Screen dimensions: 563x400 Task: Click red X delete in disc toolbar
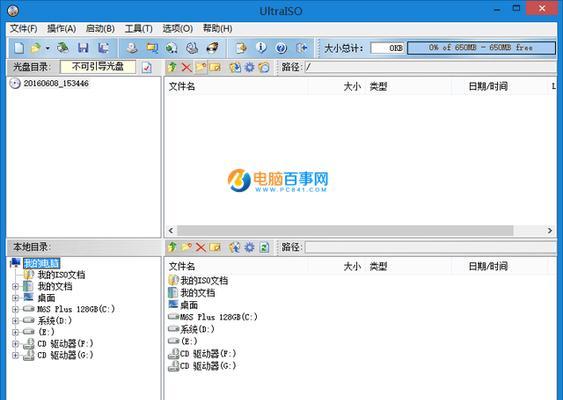186,67
